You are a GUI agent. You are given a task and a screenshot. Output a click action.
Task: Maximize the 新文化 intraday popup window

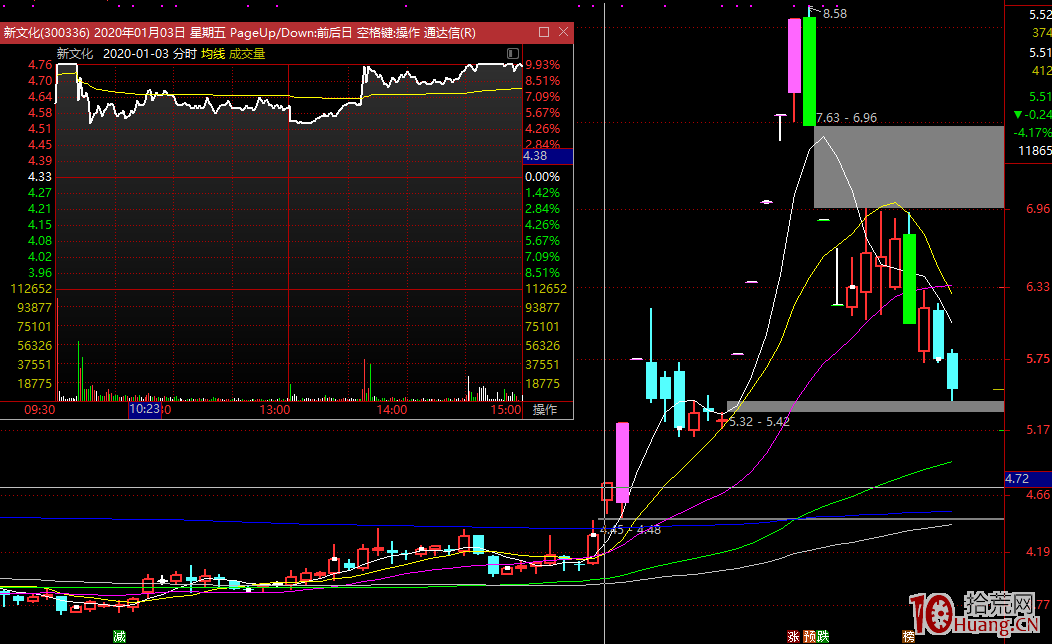543,32
